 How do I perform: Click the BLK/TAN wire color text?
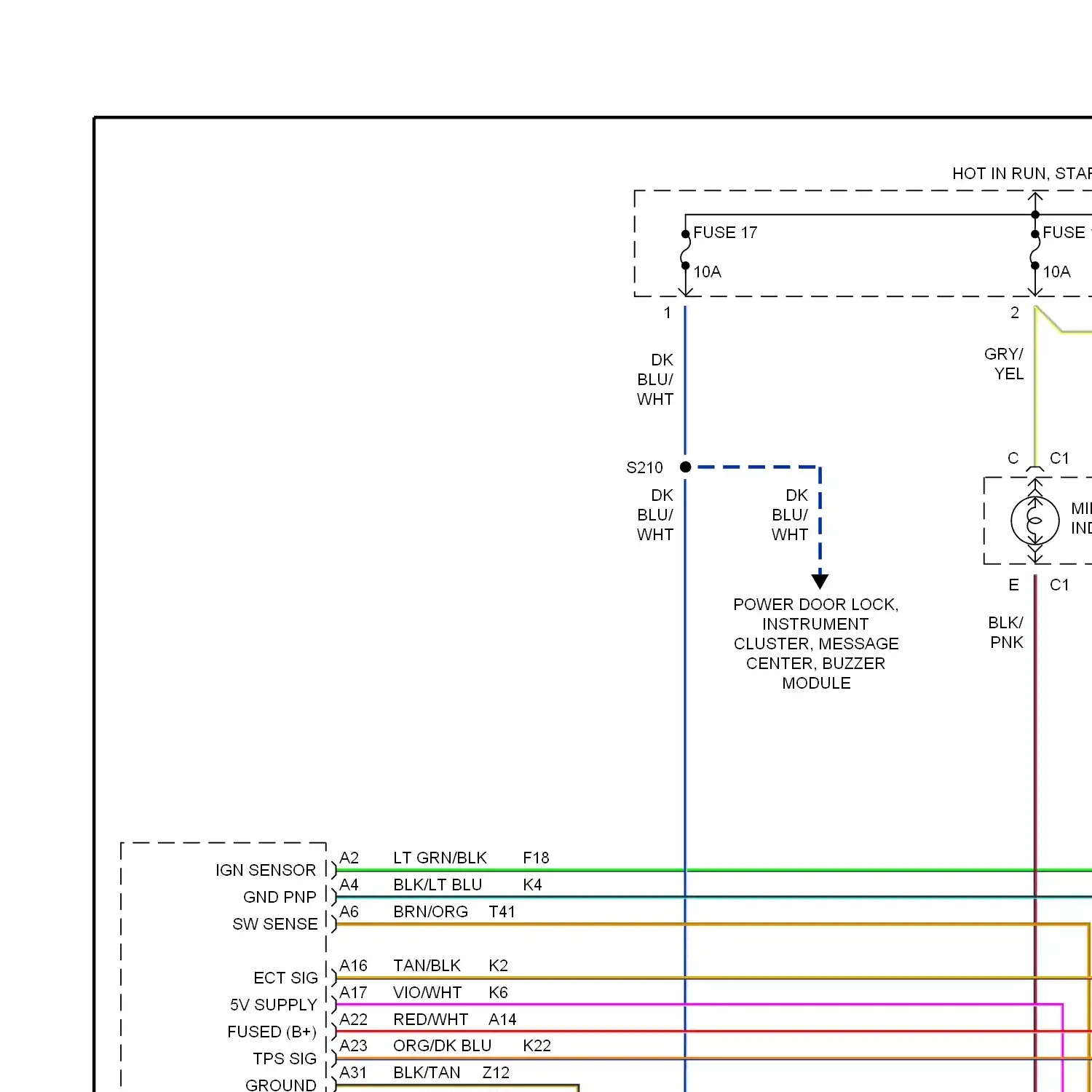427,1072
